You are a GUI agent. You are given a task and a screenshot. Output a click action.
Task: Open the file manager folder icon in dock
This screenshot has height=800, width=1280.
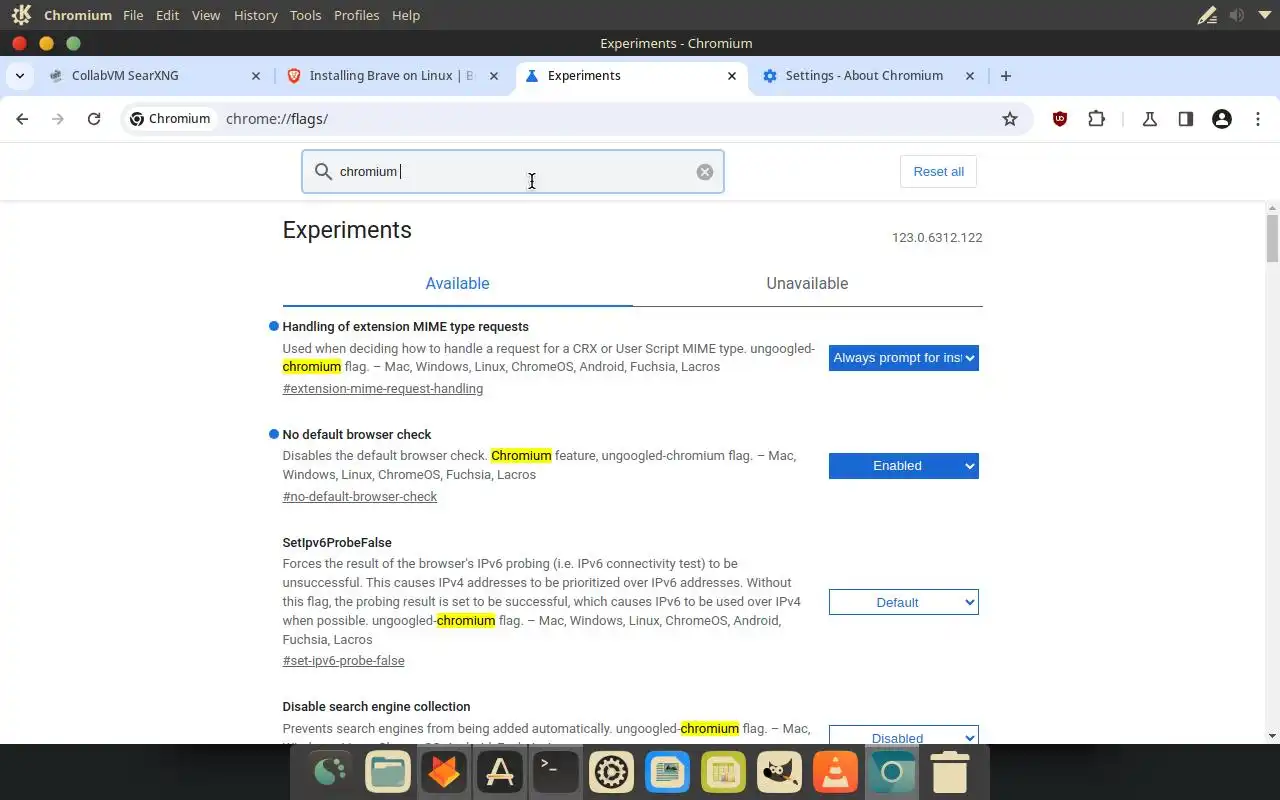pyautogui.click(x=388, y=772)
